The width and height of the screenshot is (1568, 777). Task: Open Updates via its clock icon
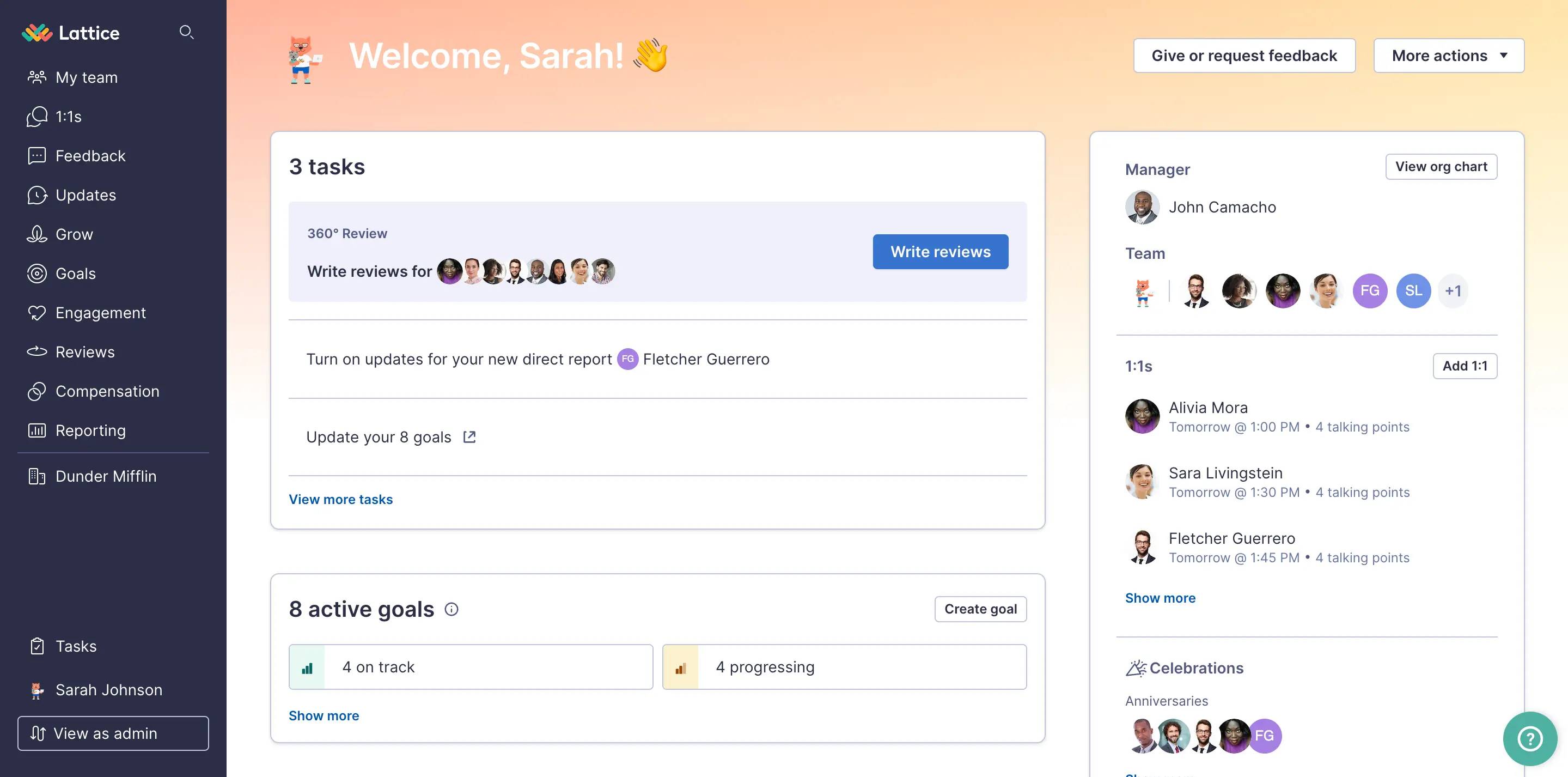tap(36, 195)
